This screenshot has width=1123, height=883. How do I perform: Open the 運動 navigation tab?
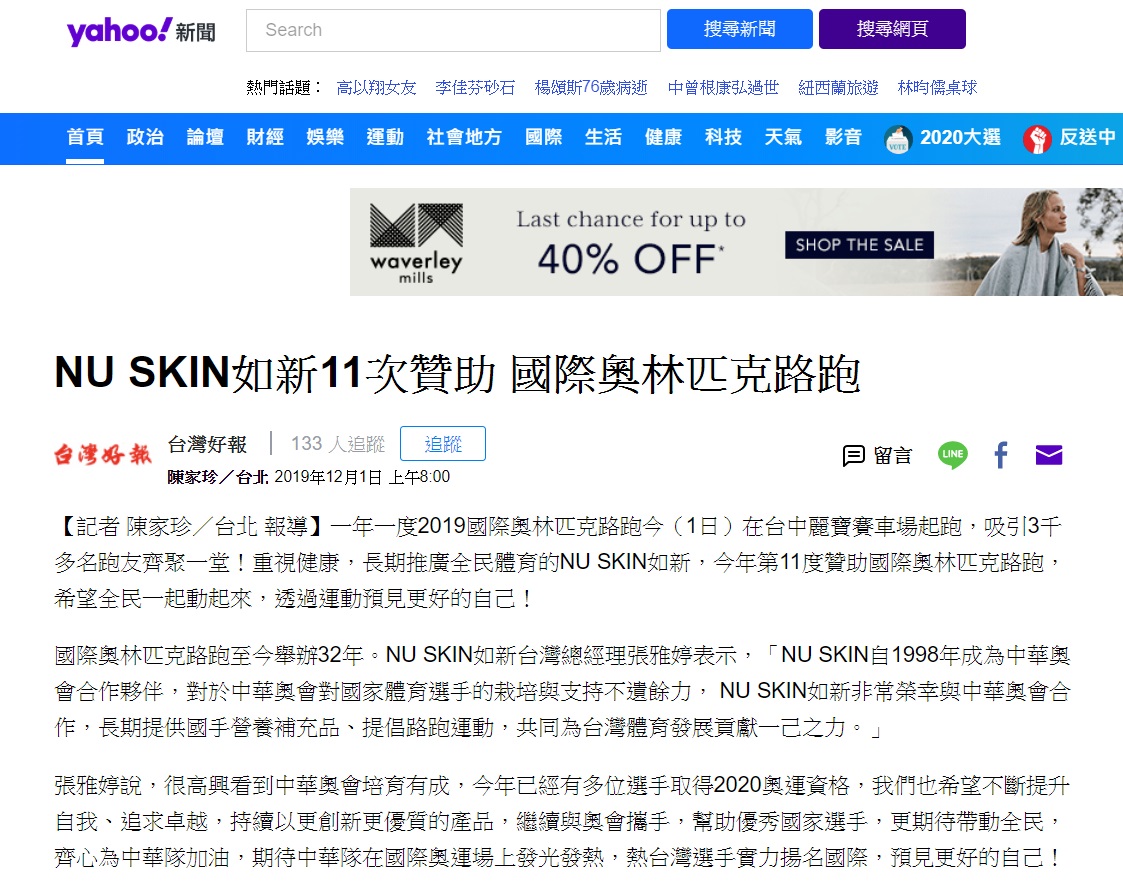click(385, 137)
